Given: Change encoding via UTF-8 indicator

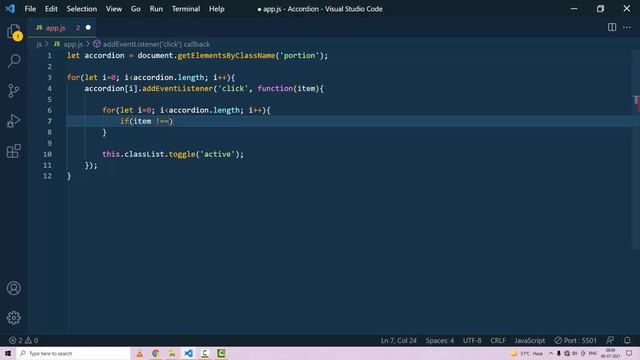Looking at the screenshot, I should click(x=472, y=340).
